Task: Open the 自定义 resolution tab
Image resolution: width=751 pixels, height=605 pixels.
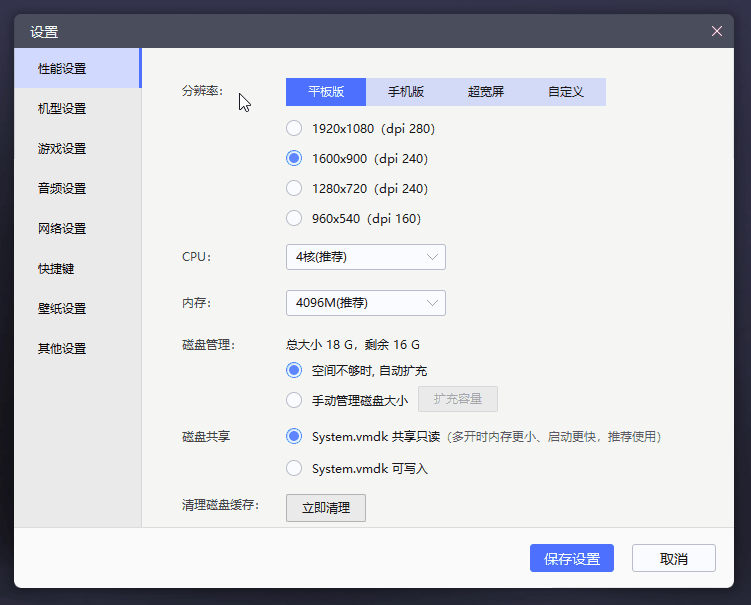Action: pyautogui.click(x=565, y=92)
